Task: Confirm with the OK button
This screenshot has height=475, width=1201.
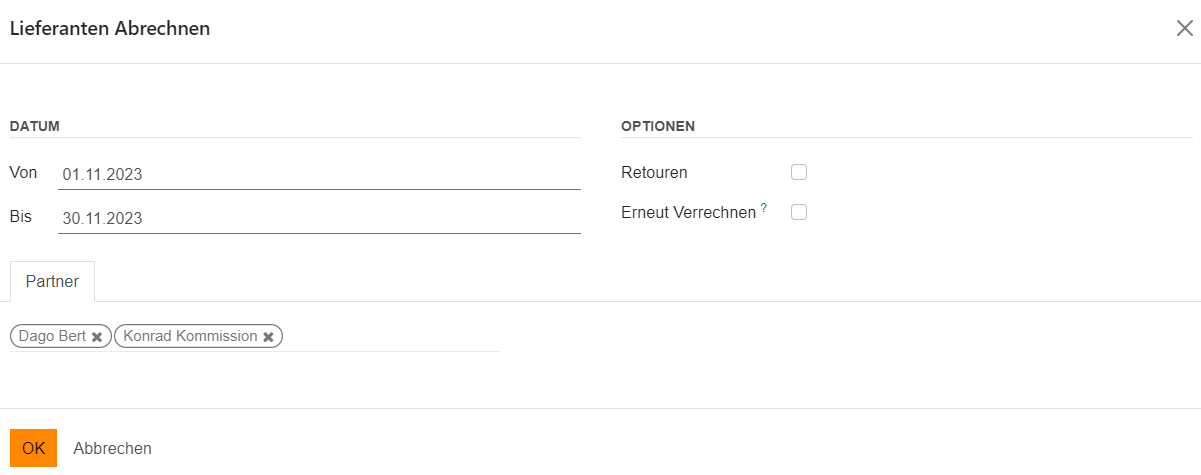Action: click(33, 448)
